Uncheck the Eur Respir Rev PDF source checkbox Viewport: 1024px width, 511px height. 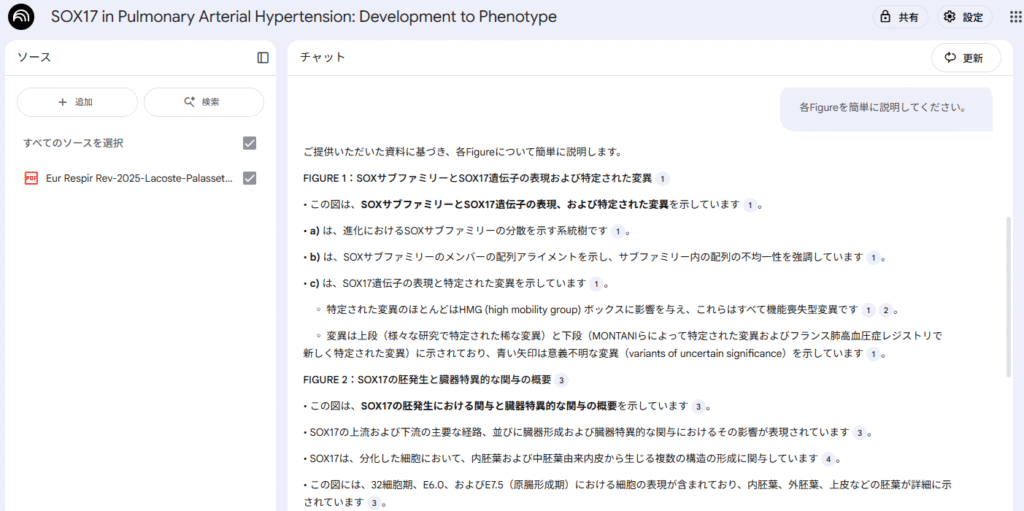pyautogui.click(x=250, y=178)
